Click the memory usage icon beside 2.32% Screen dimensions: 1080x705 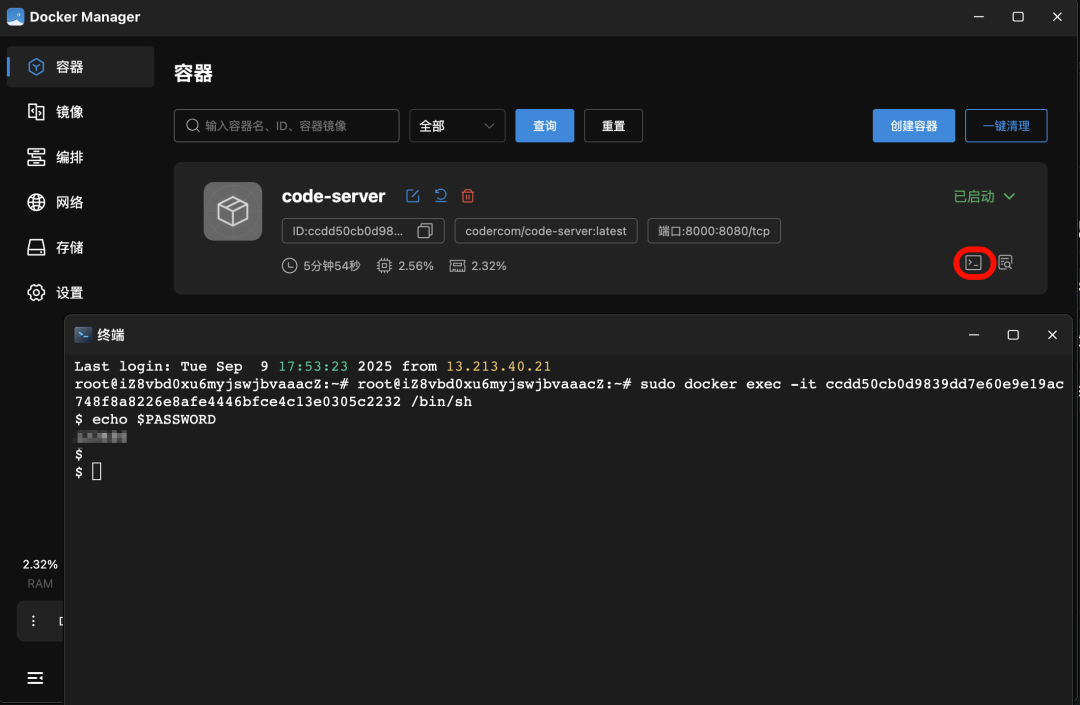pos(457,266)
